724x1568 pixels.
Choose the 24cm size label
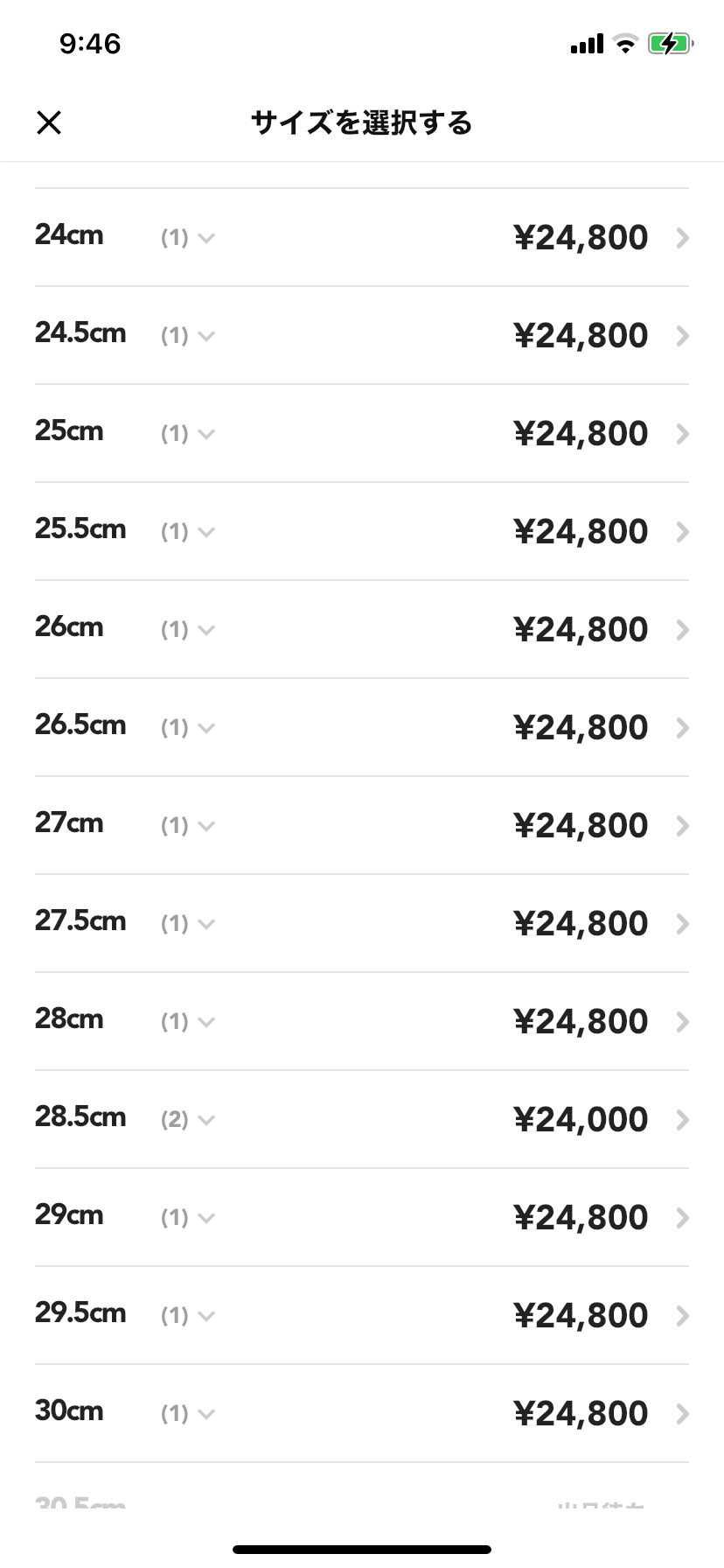click(x=69, y=234)
